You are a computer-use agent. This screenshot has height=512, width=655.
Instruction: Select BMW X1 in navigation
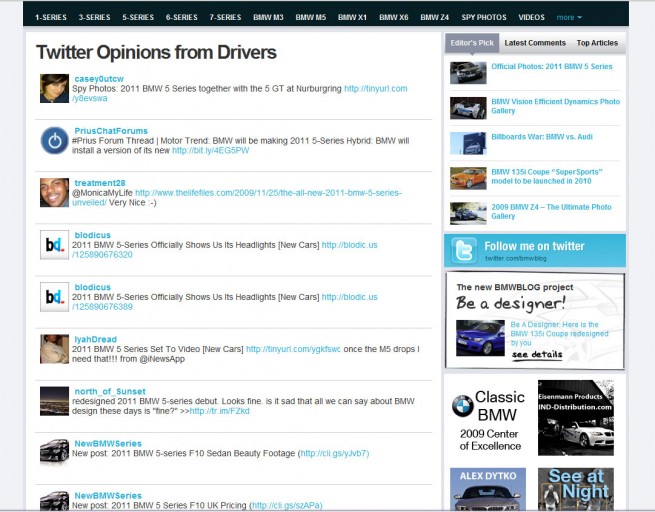(352, 17)
